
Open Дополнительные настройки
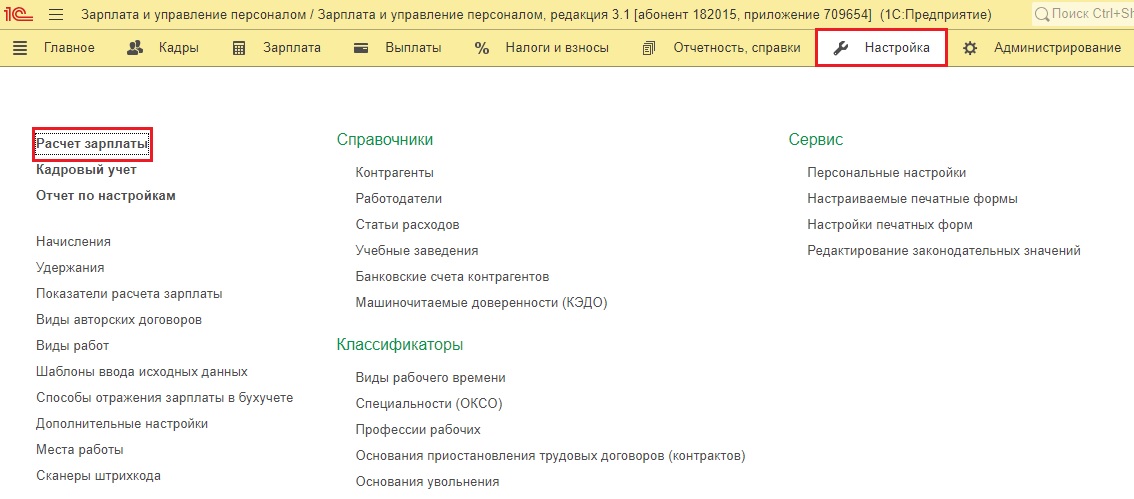pyautogui.click(x=122, y=424)
